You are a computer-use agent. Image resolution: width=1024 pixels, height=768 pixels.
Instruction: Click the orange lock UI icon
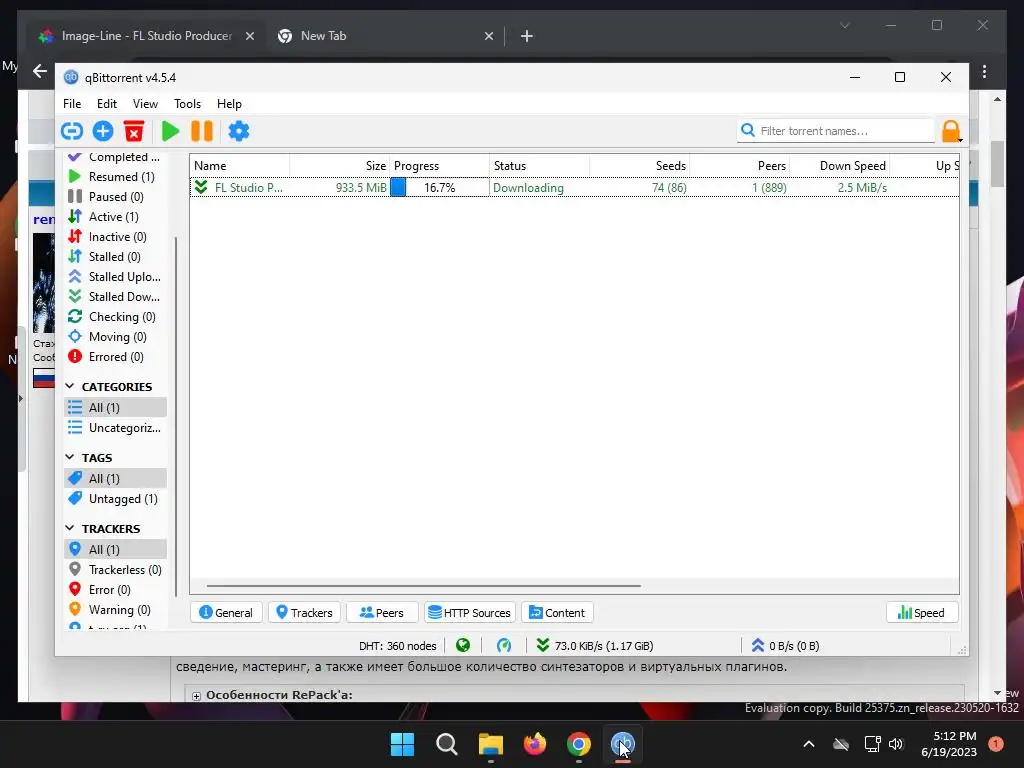(x=951, y=131)
